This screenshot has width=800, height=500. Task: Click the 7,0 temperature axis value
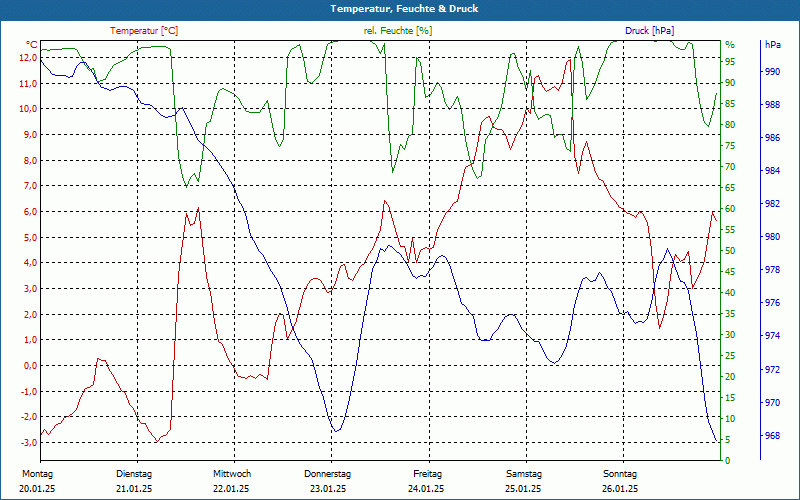coord(30,186)
